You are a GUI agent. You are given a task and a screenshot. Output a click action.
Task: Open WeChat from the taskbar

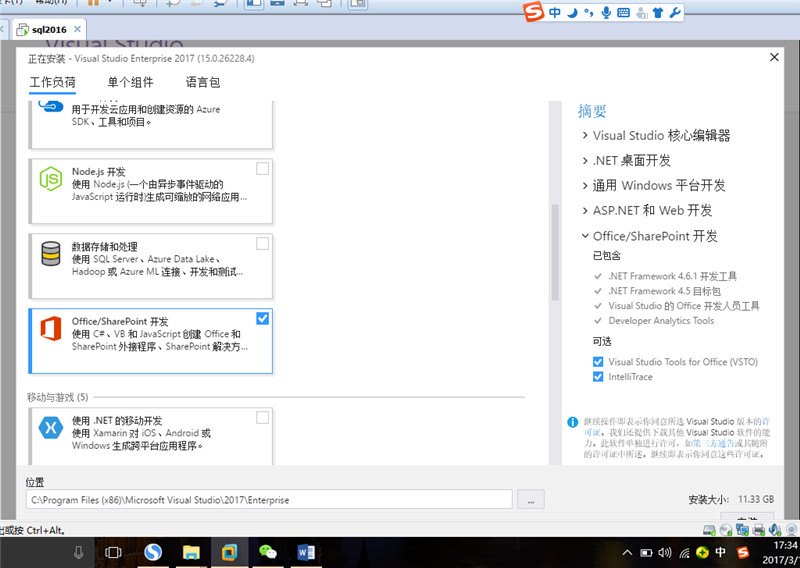tap(268, 552)
